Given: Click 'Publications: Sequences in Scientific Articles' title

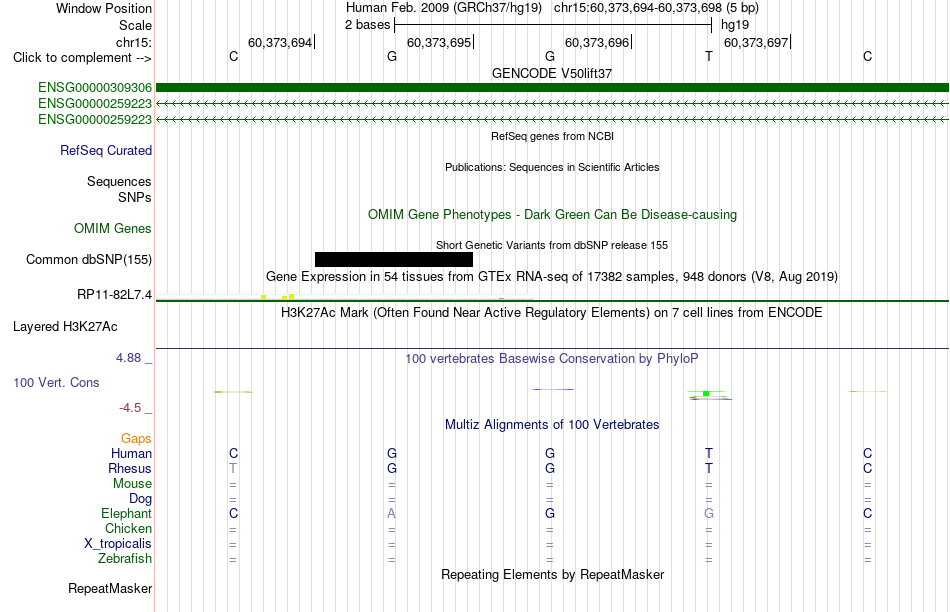Looking at the screenshot, I should click(552, 167).
